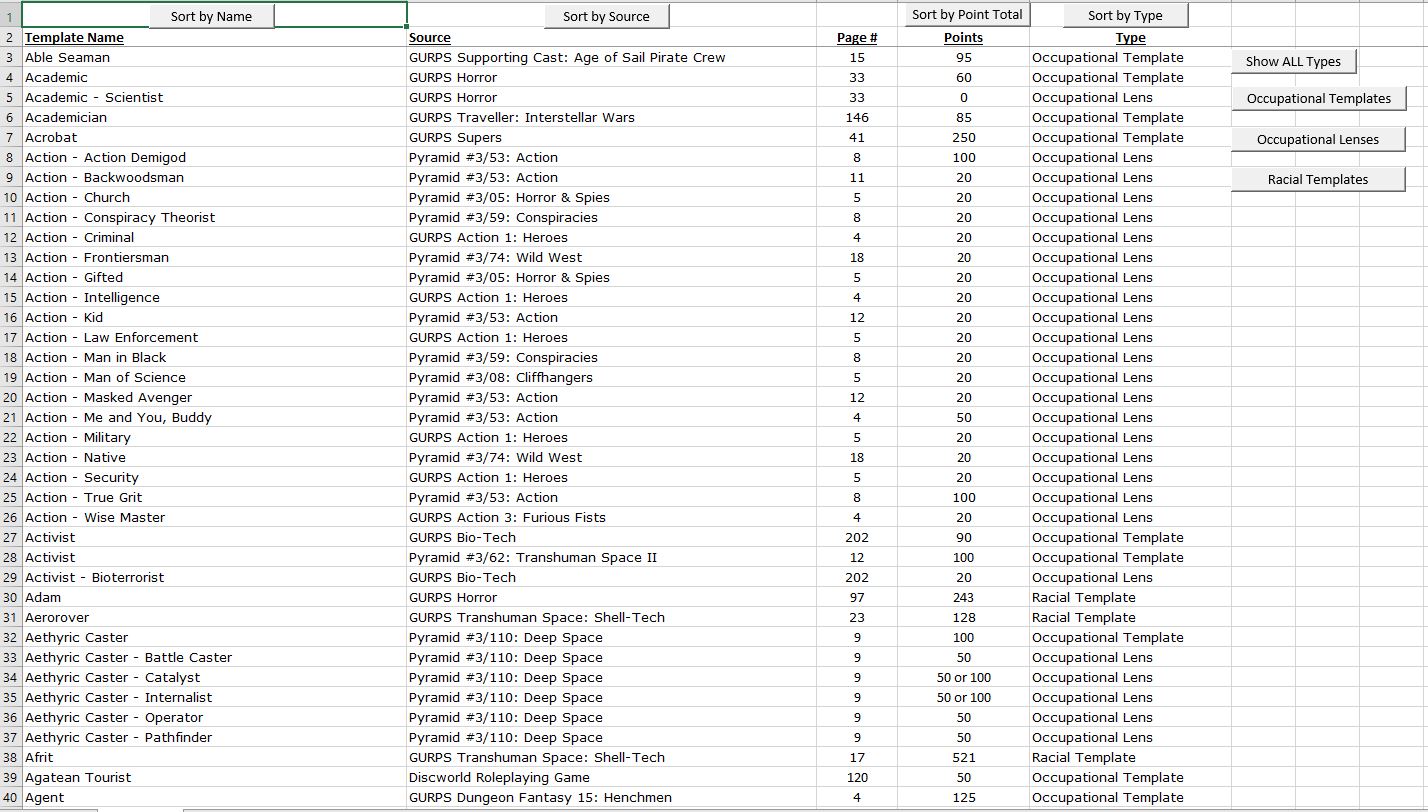Select Action - Man in Black cell

214,357
